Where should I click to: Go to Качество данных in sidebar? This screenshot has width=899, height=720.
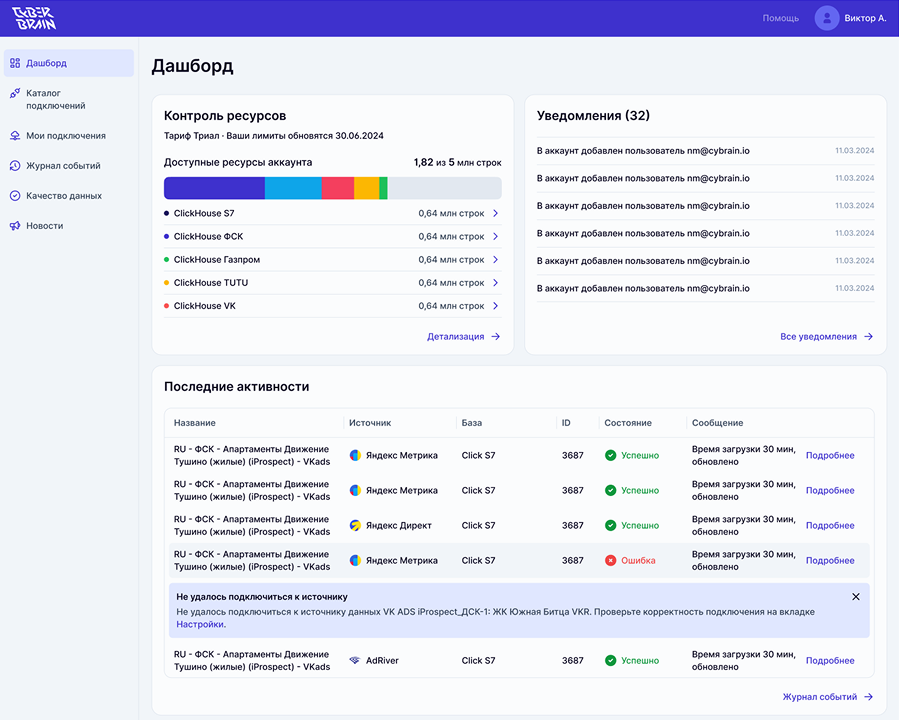[64, 196]
